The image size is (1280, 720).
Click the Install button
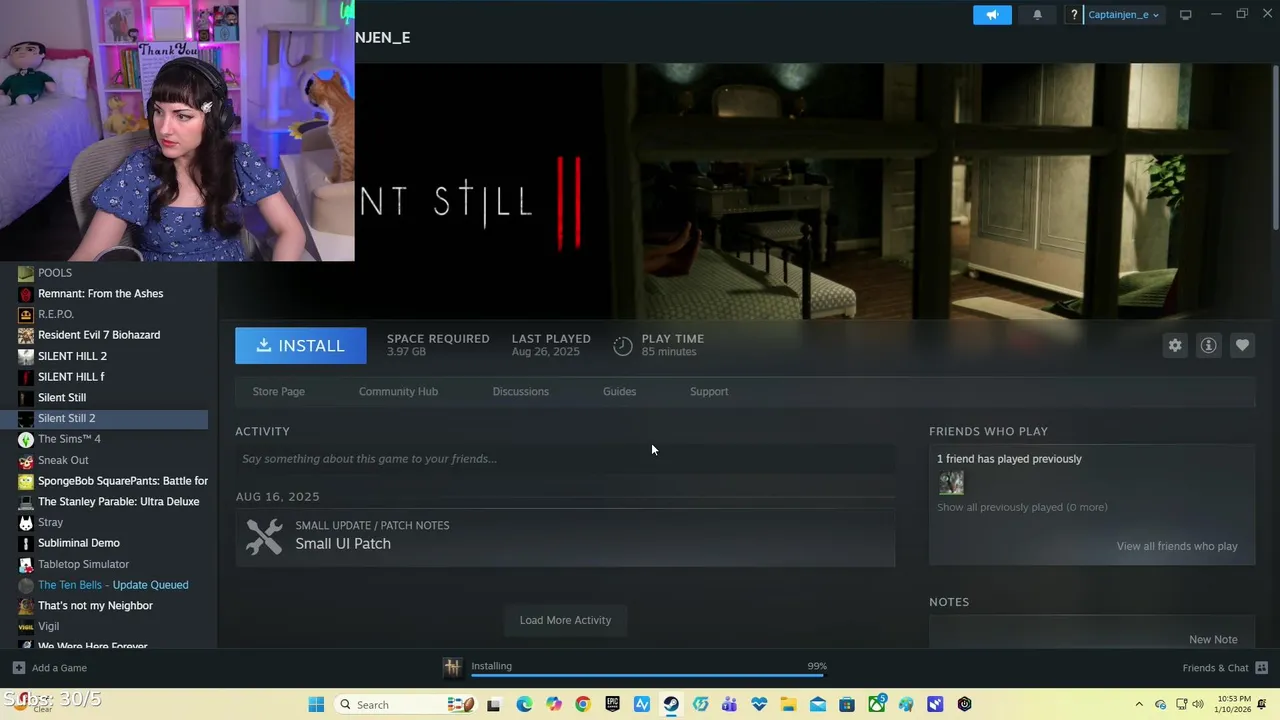point(301,346)
